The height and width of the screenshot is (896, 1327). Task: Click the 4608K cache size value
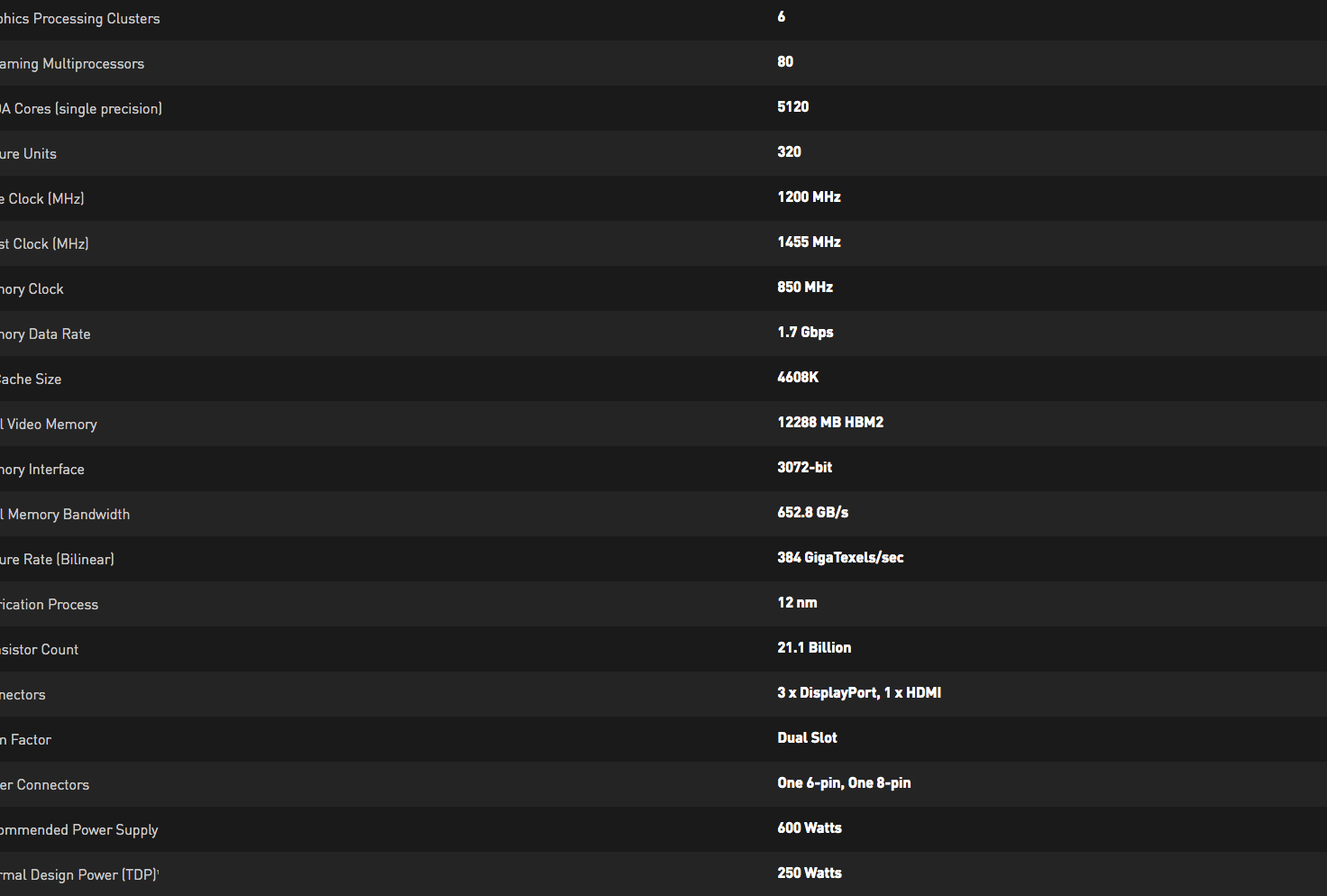click(798, 378)
